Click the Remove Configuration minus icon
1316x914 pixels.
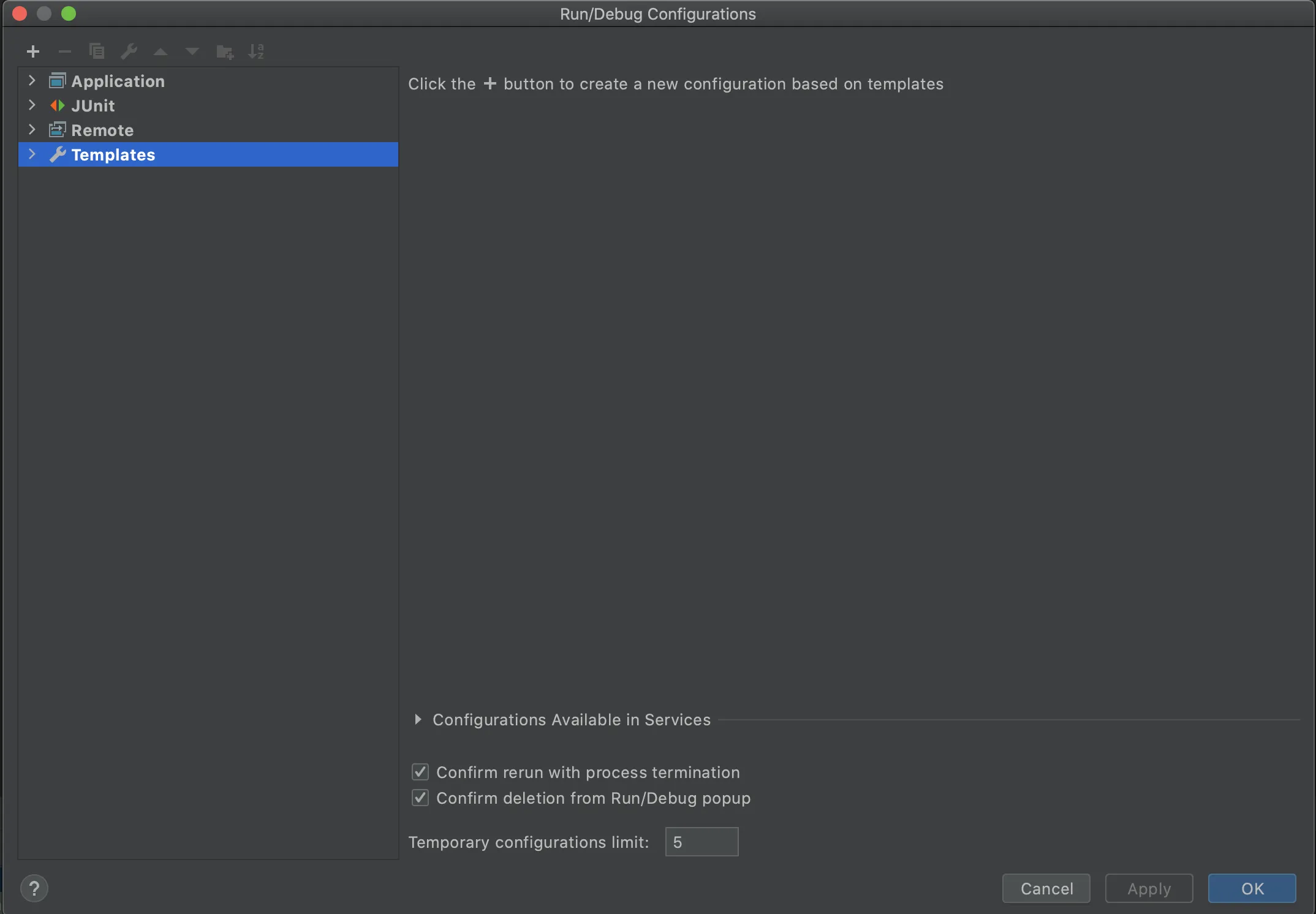65,51
